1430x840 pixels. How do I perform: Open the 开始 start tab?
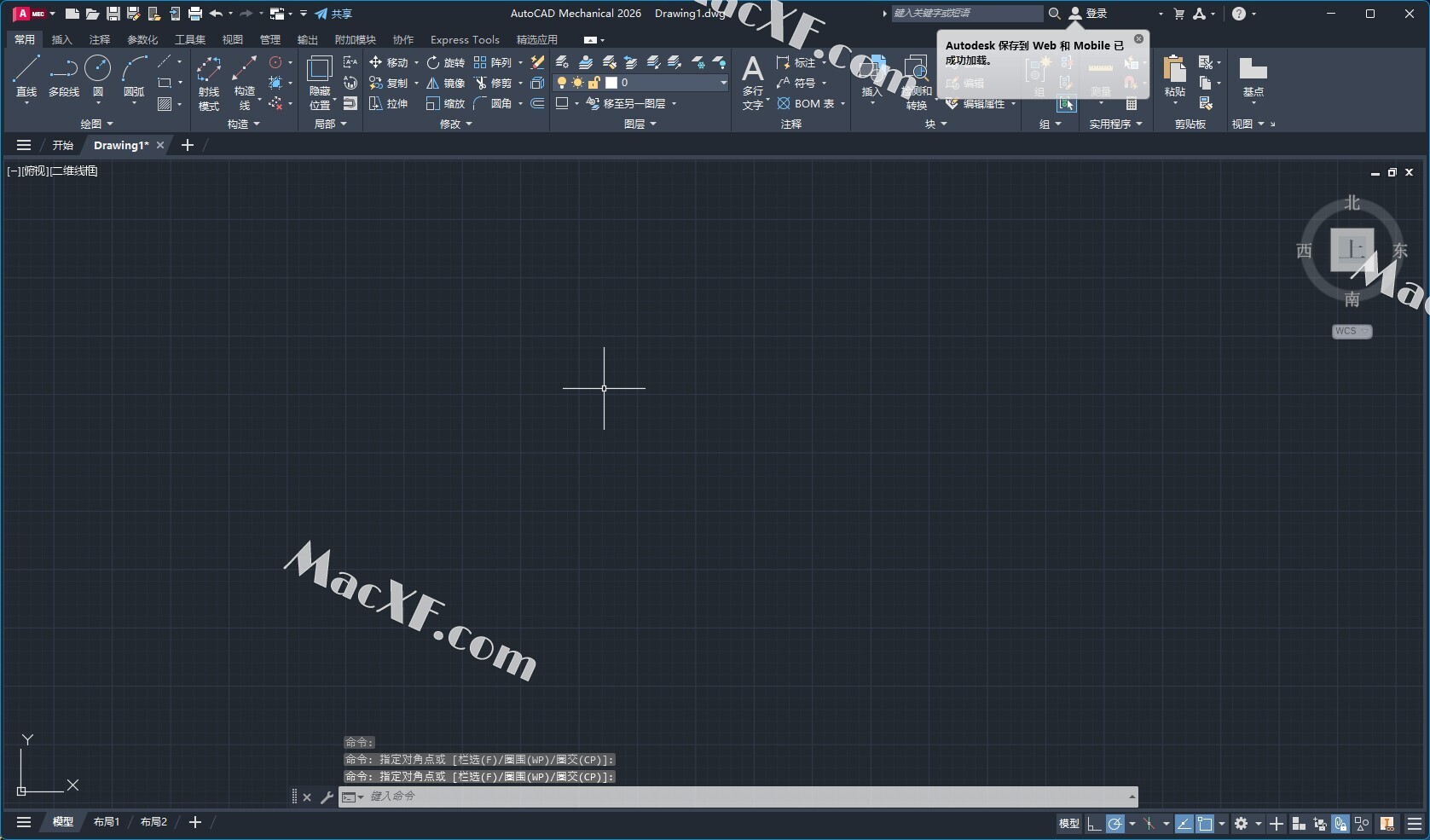point(63,145)
